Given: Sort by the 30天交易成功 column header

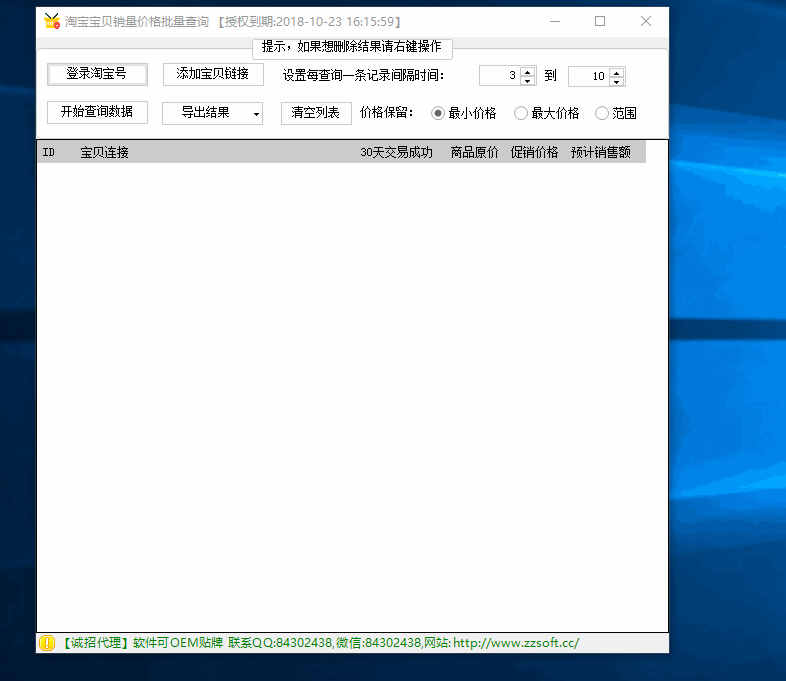Looking at the screenshot, I should pyautogui.click(x=396, y=152).
